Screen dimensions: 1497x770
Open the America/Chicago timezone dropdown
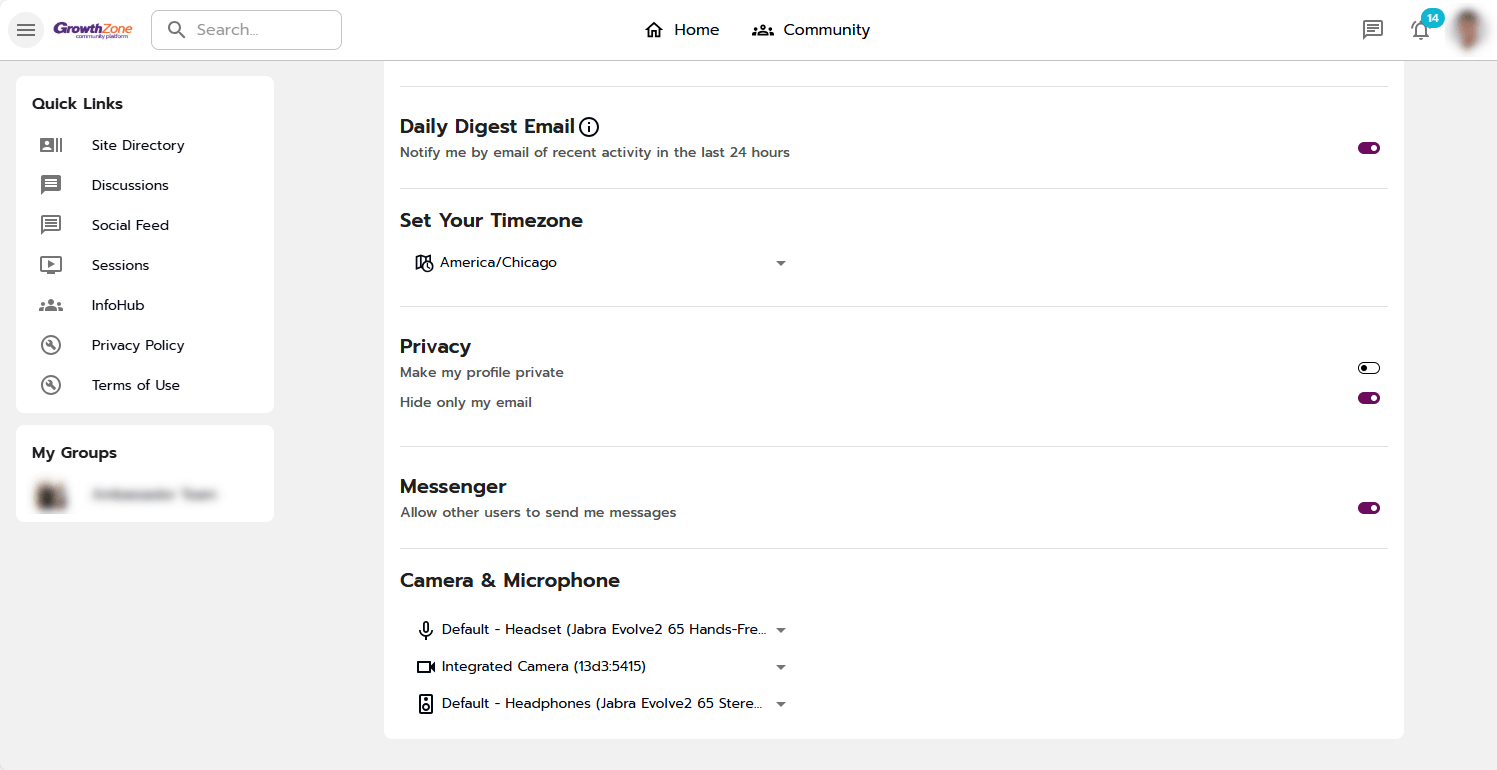601,263
